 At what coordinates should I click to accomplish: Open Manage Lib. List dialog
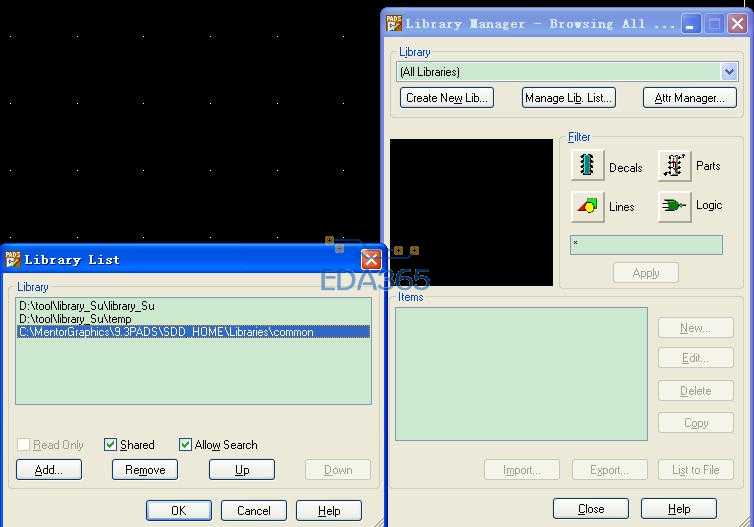pyautogui.click(x=568, y=98)
